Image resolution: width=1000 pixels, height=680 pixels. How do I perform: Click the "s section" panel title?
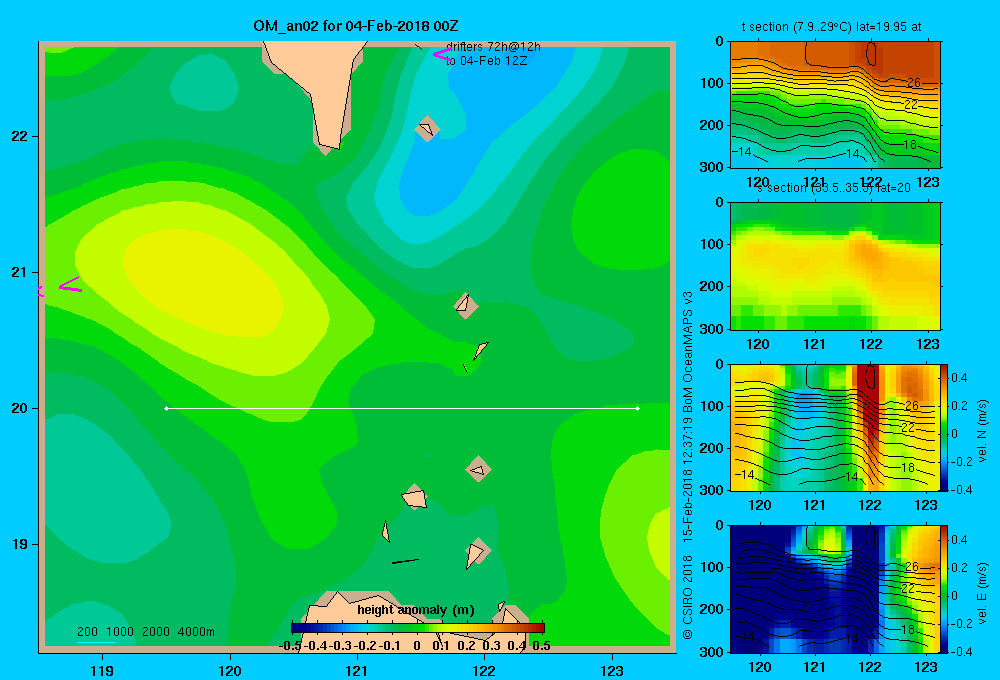click(x=833, y=188)
